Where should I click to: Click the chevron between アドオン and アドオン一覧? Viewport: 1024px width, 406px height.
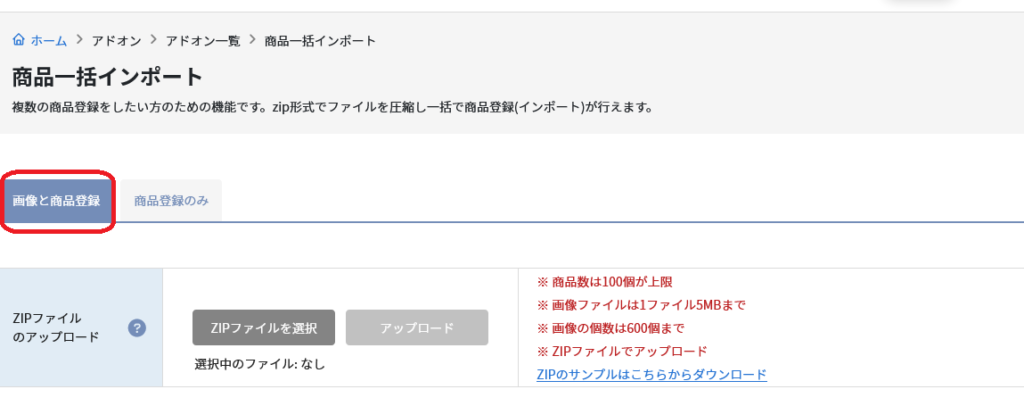click(x=154, y=41)
